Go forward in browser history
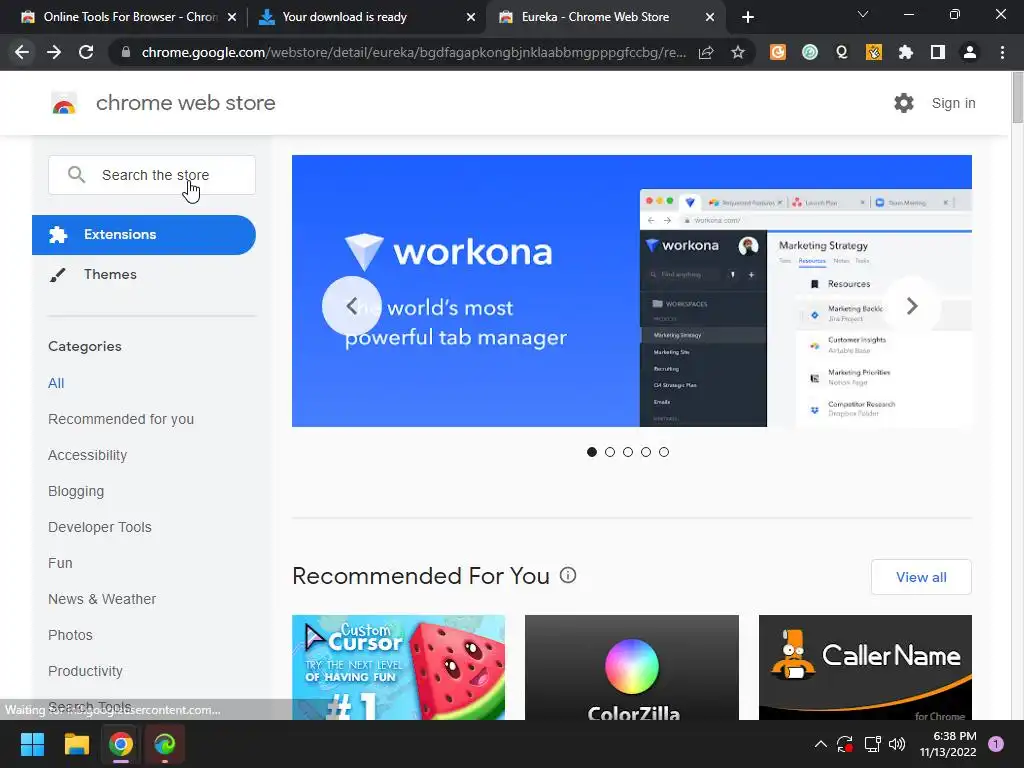The image size is (1024, 768). 54,52
